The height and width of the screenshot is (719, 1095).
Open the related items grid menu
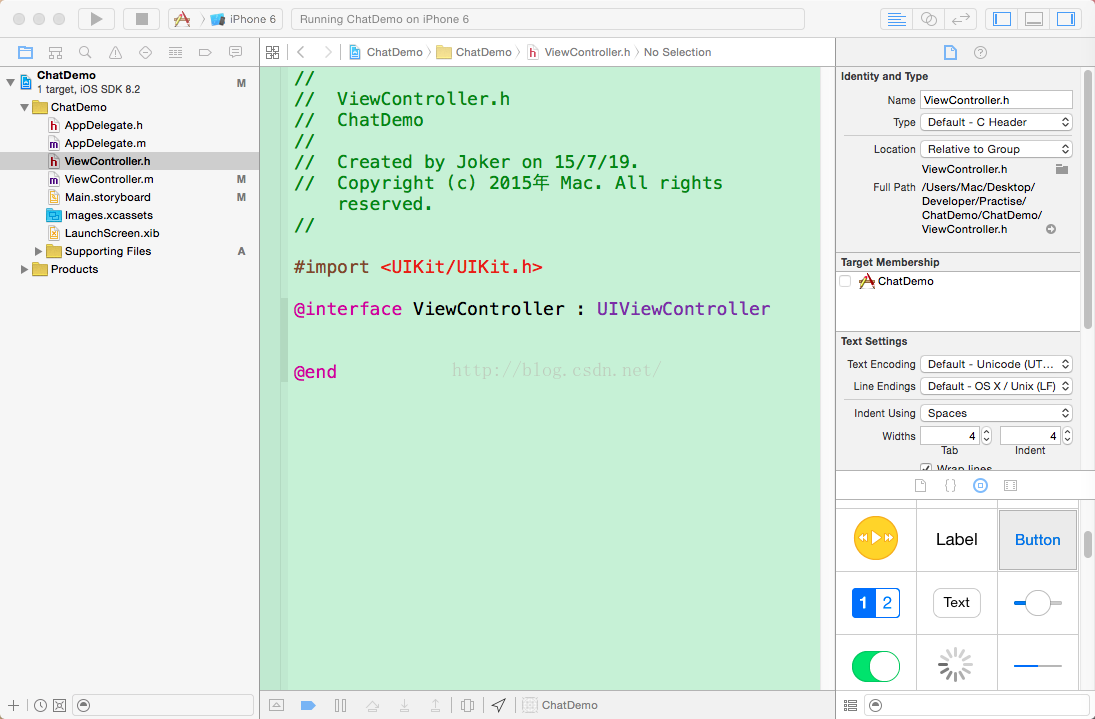(272, 52)
